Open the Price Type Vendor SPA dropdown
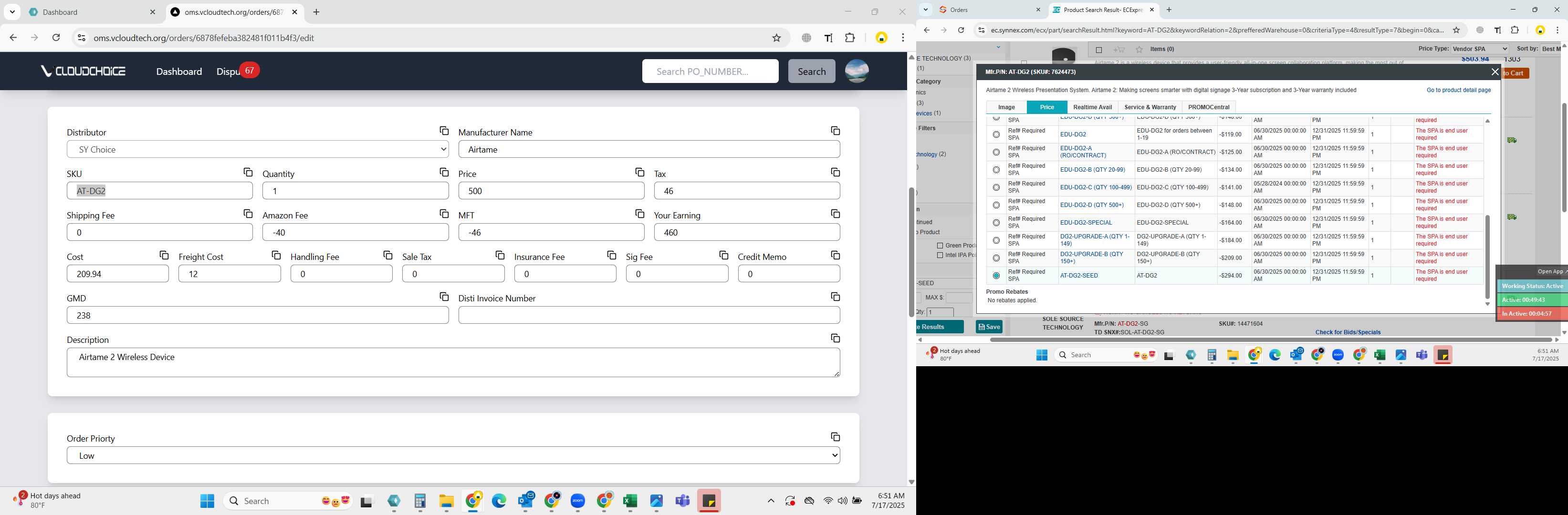Screen dimensions: 1568x515 pyautogui.click(x=1479, y=49)
